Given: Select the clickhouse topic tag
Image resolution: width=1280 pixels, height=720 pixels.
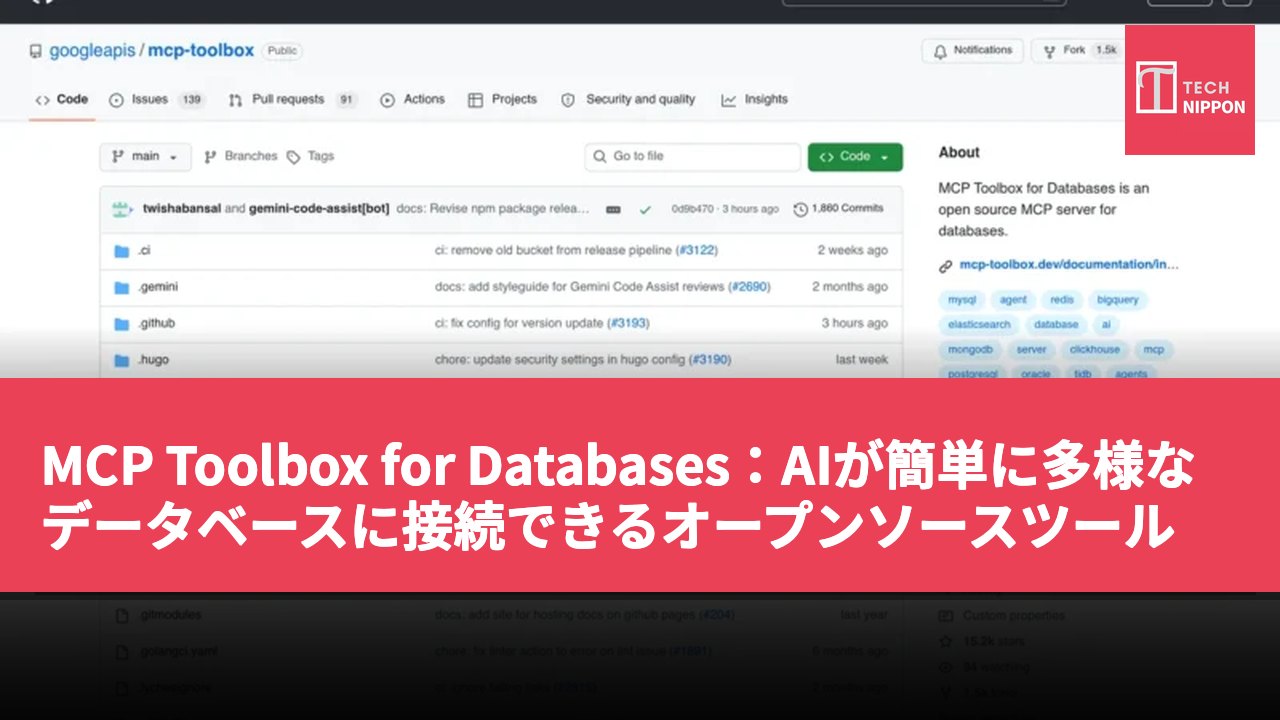Looking at the screenshot, I should pos(1095,350).
